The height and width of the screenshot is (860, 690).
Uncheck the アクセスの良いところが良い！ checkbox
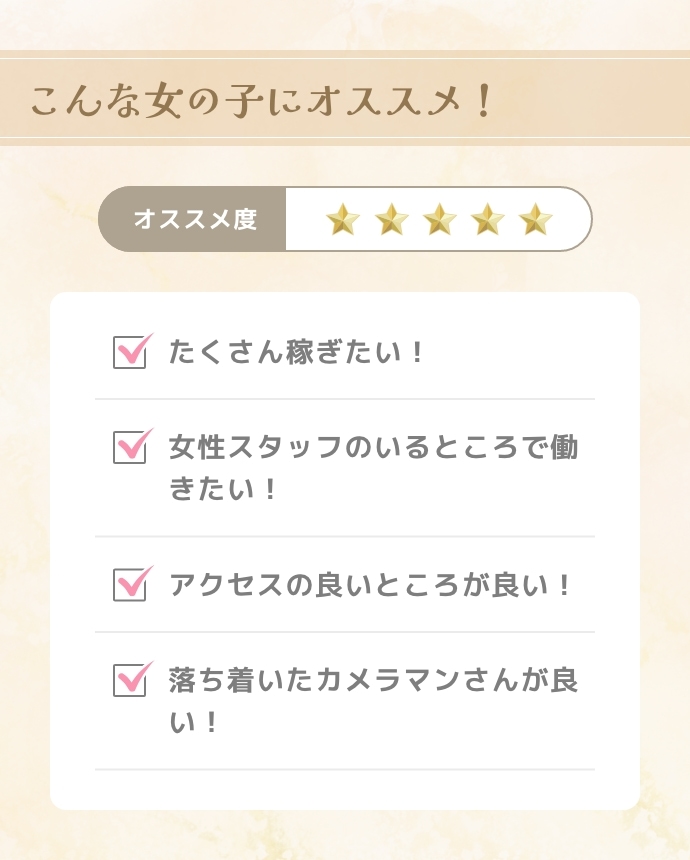pos(130,584)
